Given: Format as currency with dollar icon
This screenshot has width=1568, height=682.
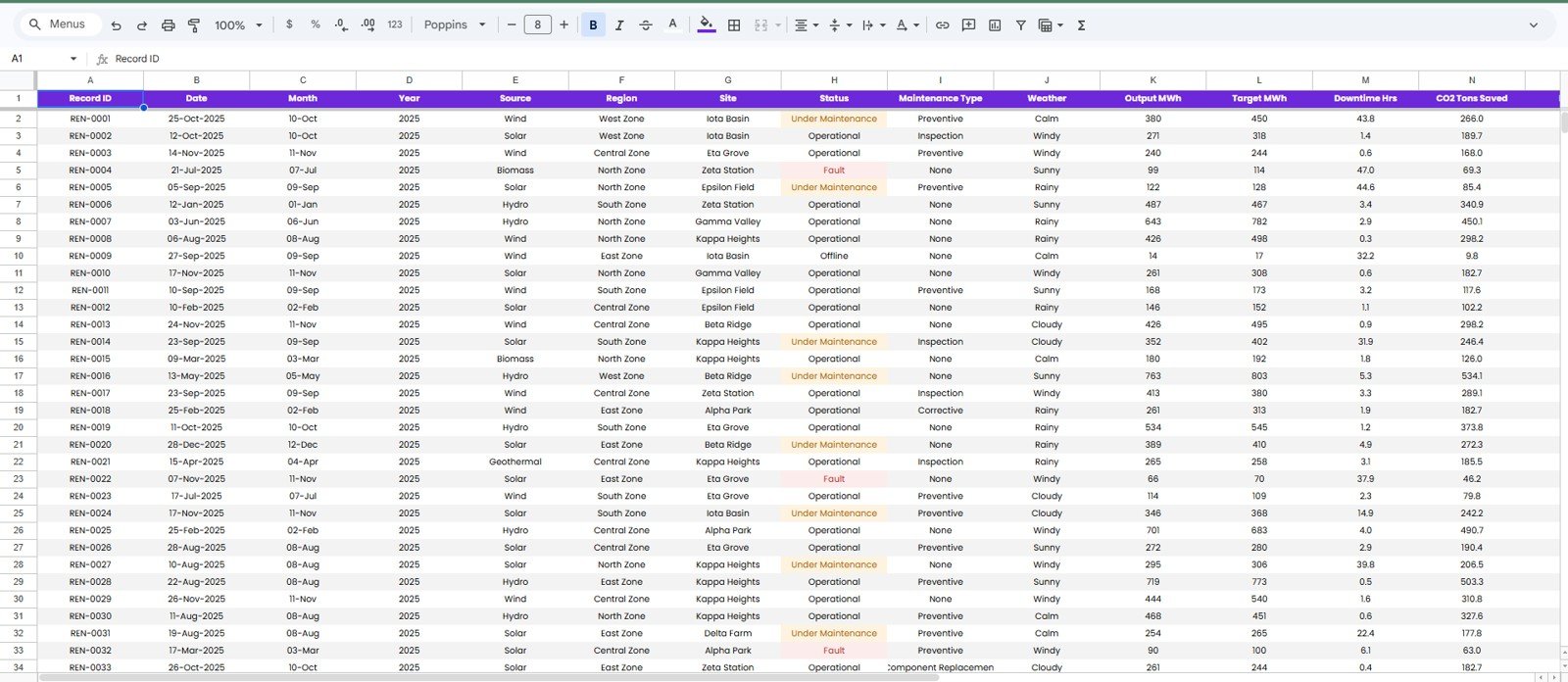Looking at the screenshot, I should [x=289, y=24].
